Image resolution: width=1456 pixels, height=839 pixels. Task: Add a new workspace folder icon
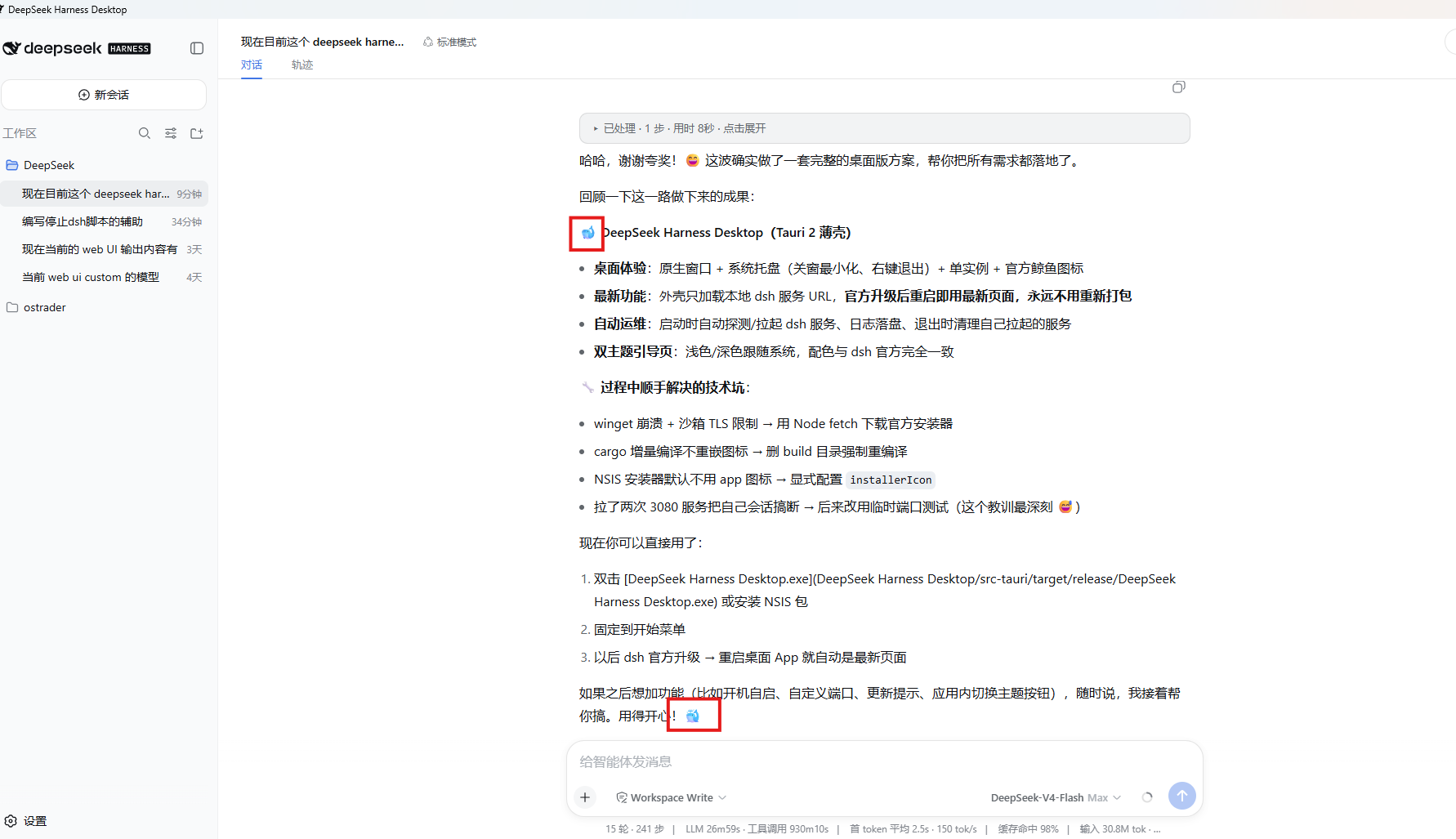click(x=197, y=133)
